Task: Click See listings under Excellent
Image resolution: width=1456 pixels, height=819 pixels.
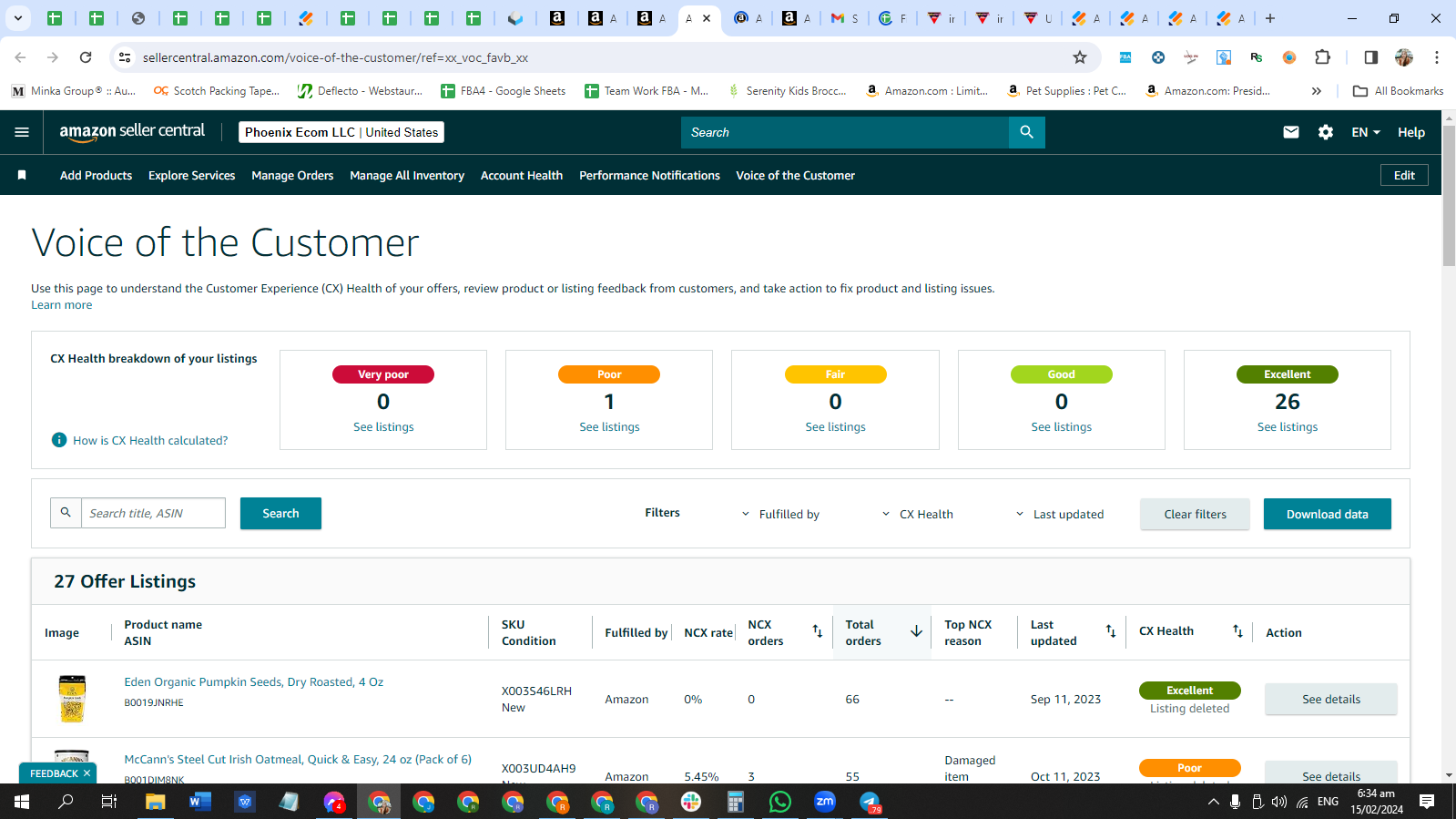Action: tap(1287, 426)
